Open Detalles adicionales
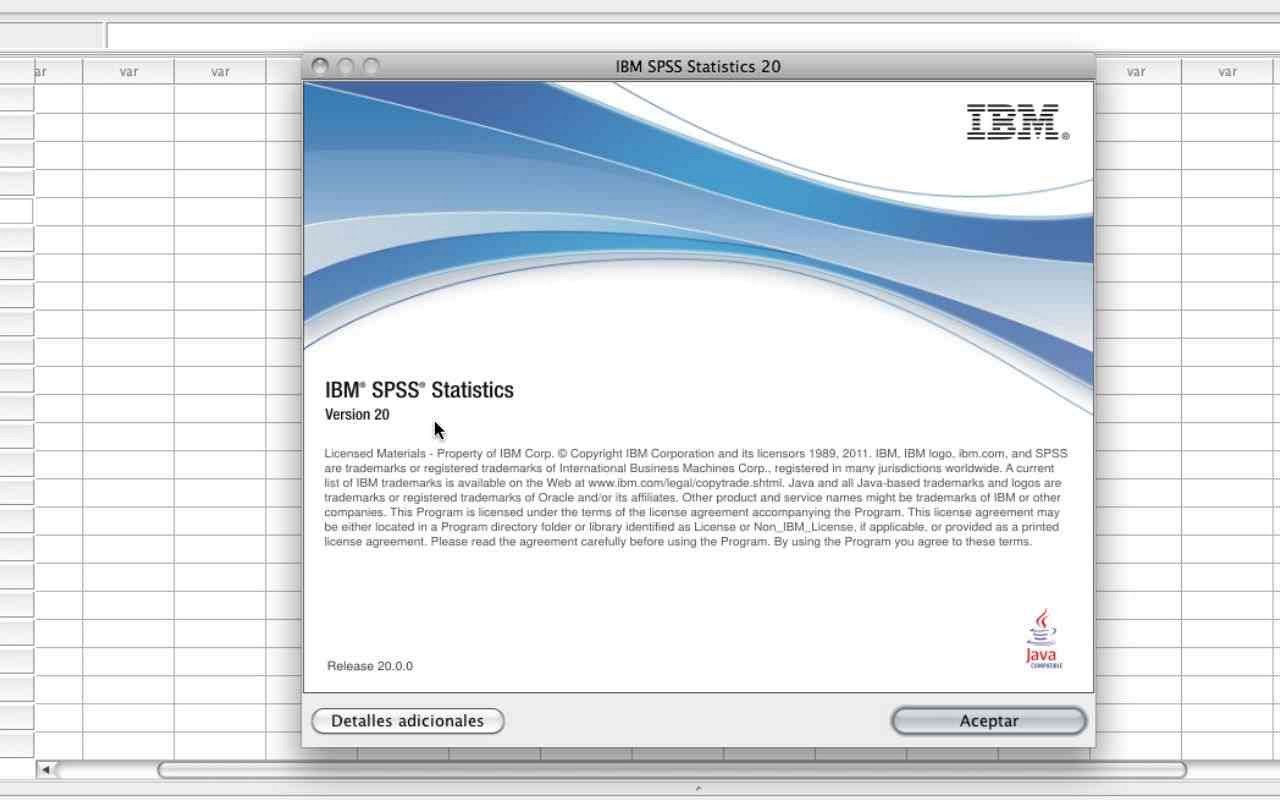1280x800 pixels. [408, 720]
